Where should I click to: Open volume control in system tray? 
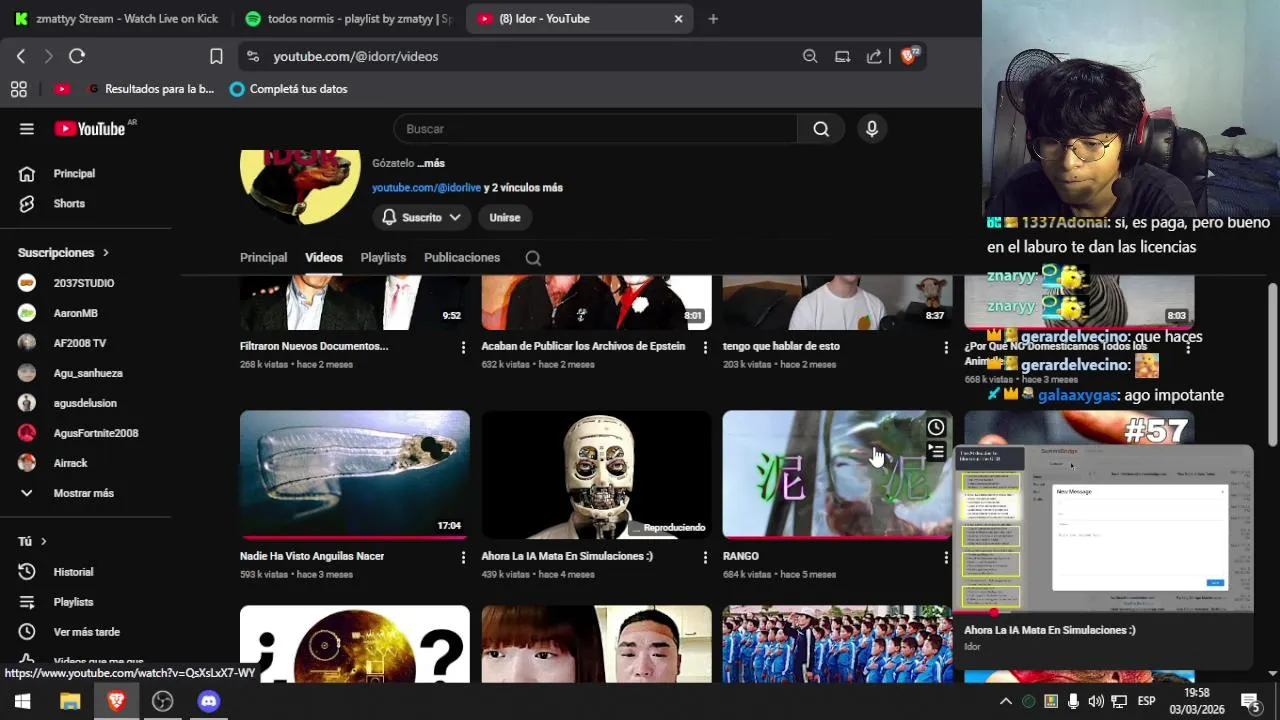1096,701
